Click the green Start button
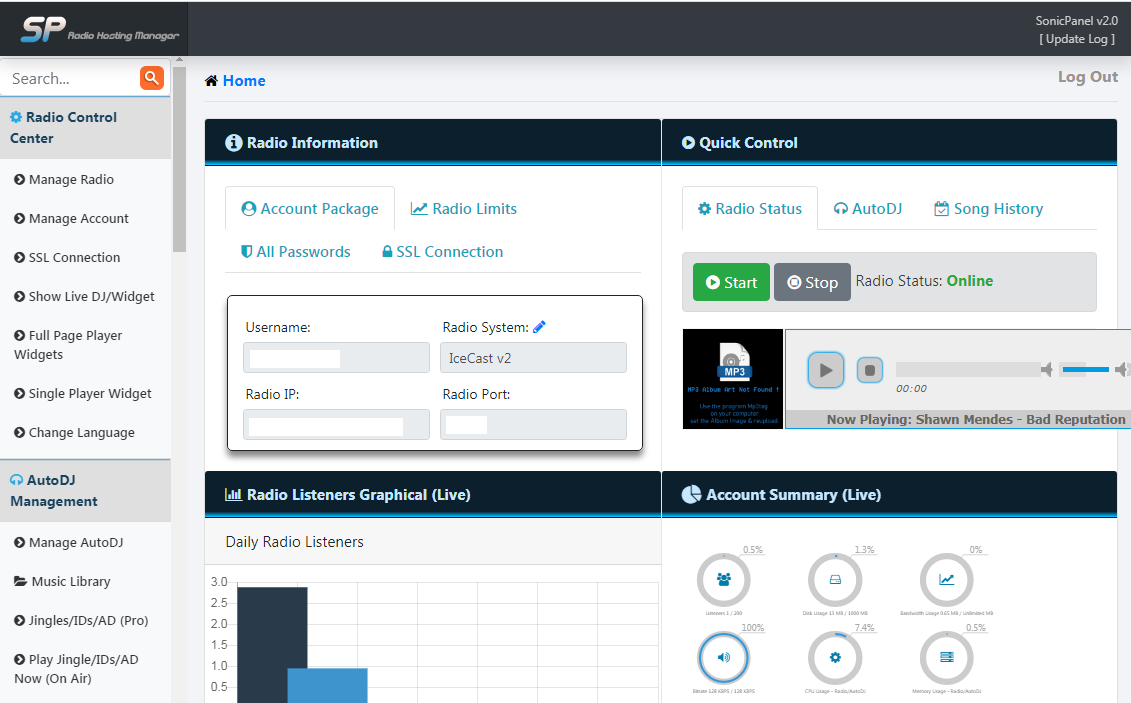 click(x=731, y=282)
